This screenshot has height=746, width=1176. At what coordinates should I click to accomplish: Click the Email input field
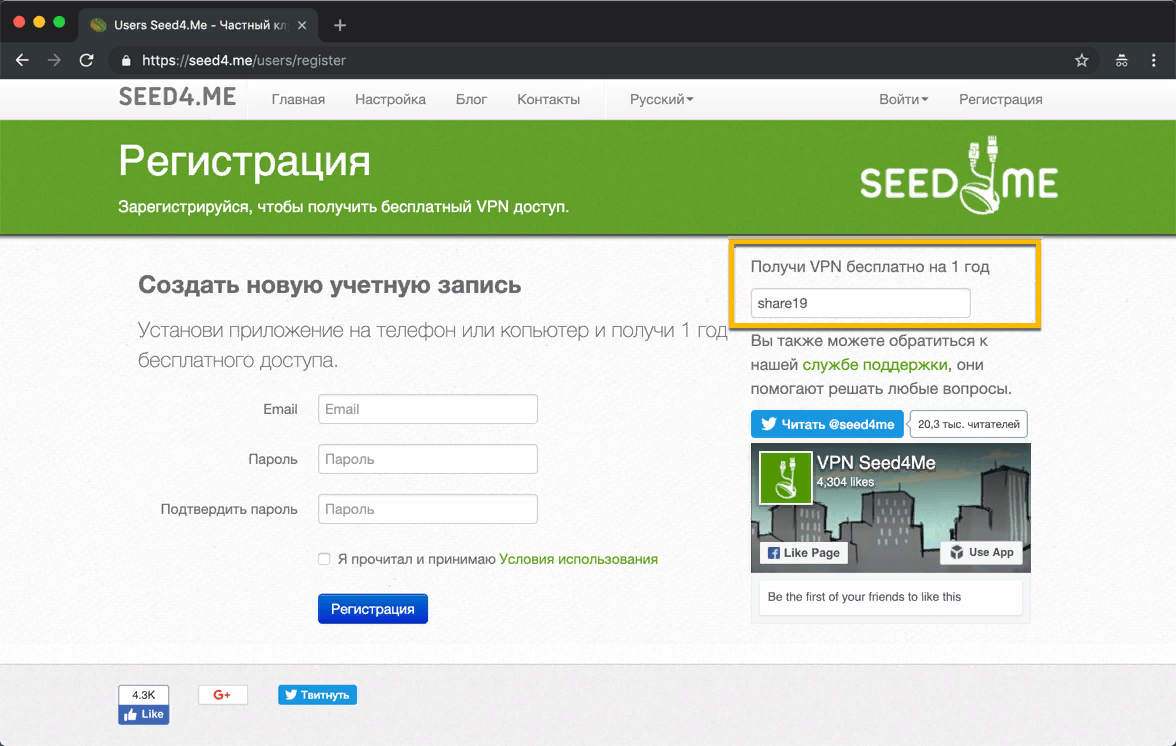click(428, 409)
